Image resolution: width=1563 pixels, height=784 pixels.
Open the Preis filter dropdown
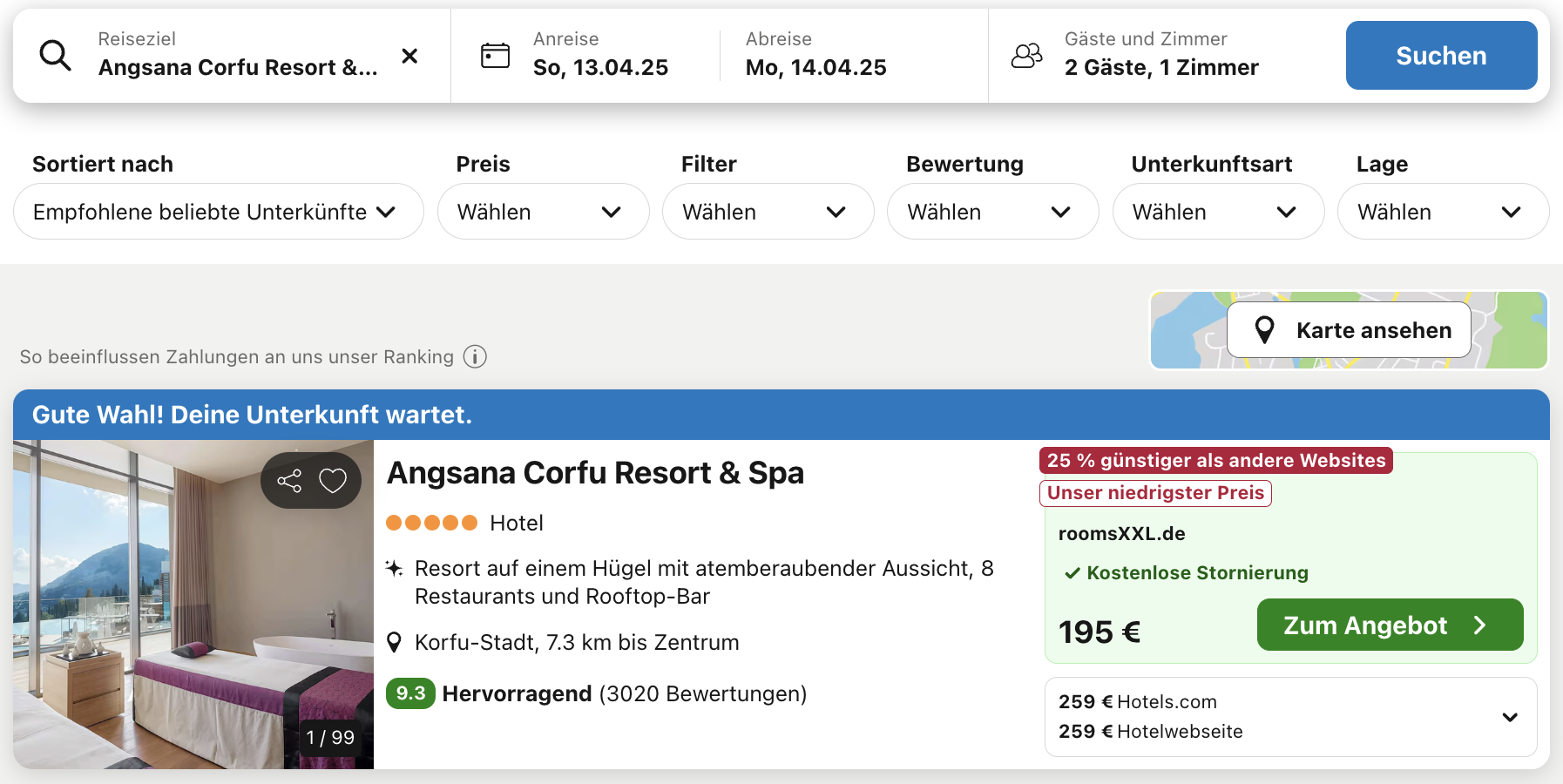[544, 212]
